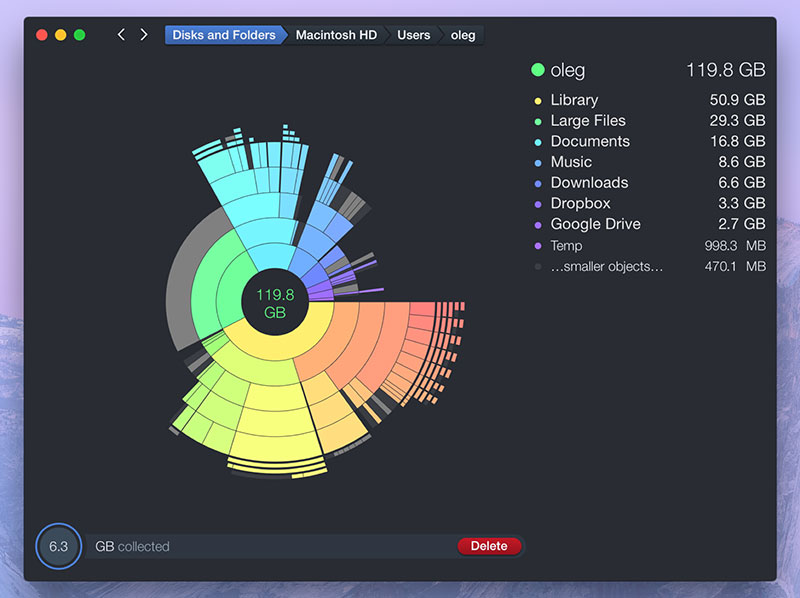Expand the smaller objects entry

tap(606, 266)
